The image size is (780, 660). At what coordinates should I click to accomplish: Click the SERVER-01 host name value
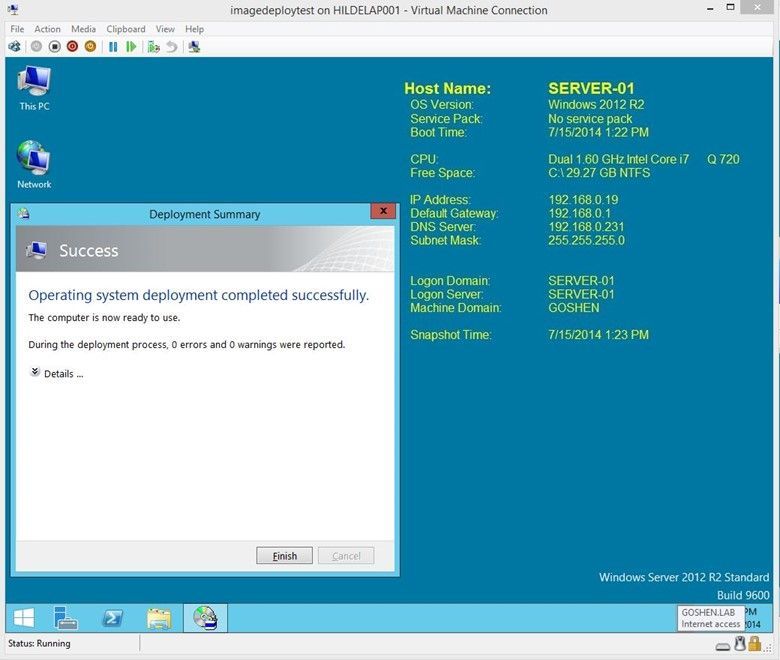[591, 89]
